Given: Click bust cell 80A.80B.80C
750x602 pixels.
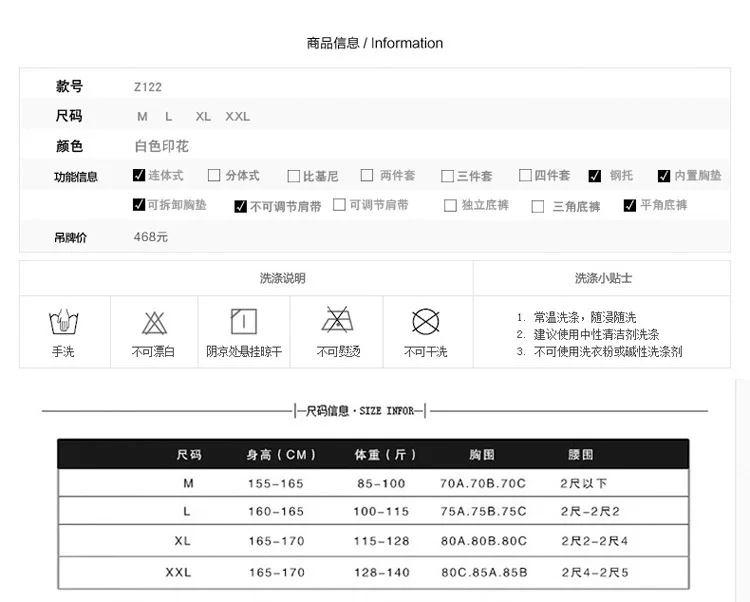Looking at the screenshot, I should 484,541.
